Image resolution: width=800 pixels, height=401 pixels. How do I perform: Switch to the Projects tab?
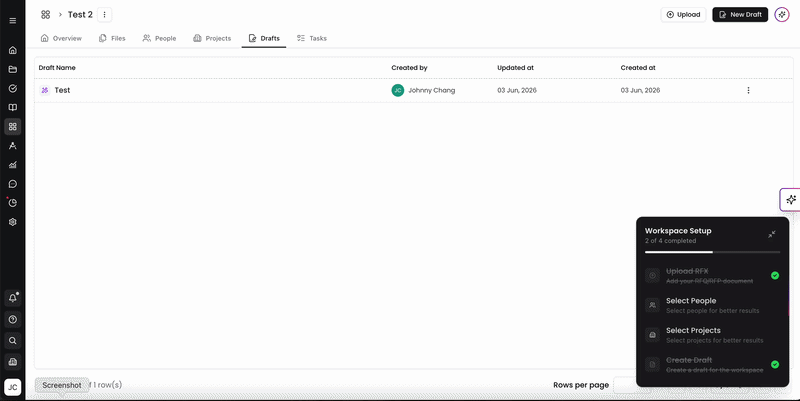pyautogui.click(x=212, y=38)
